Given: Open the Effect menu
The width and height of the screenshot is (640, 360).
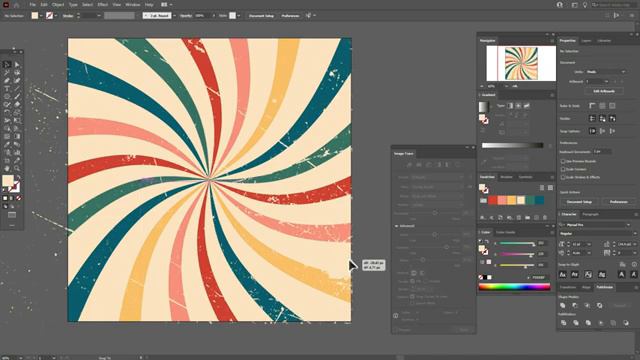Looking at the screenshot, I should [x=102, y=5].
